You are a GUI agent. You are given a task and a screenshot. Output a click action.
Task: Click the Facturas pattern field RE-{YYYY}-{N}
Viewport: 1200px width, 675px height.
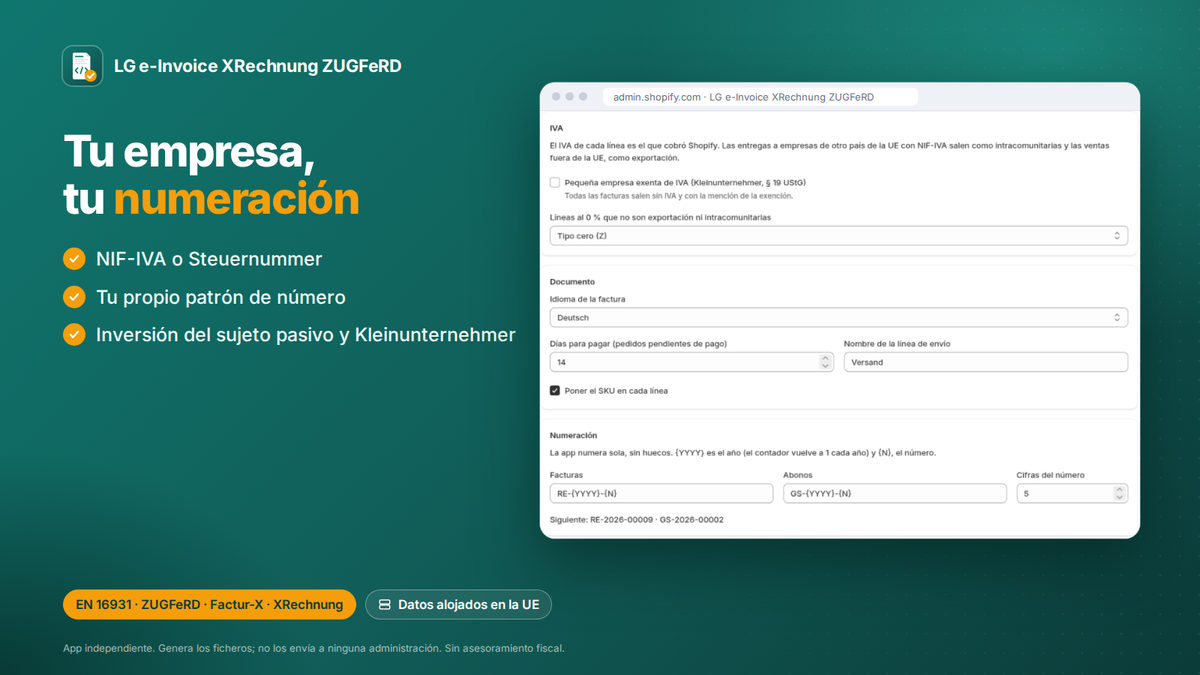coord(662,494)
